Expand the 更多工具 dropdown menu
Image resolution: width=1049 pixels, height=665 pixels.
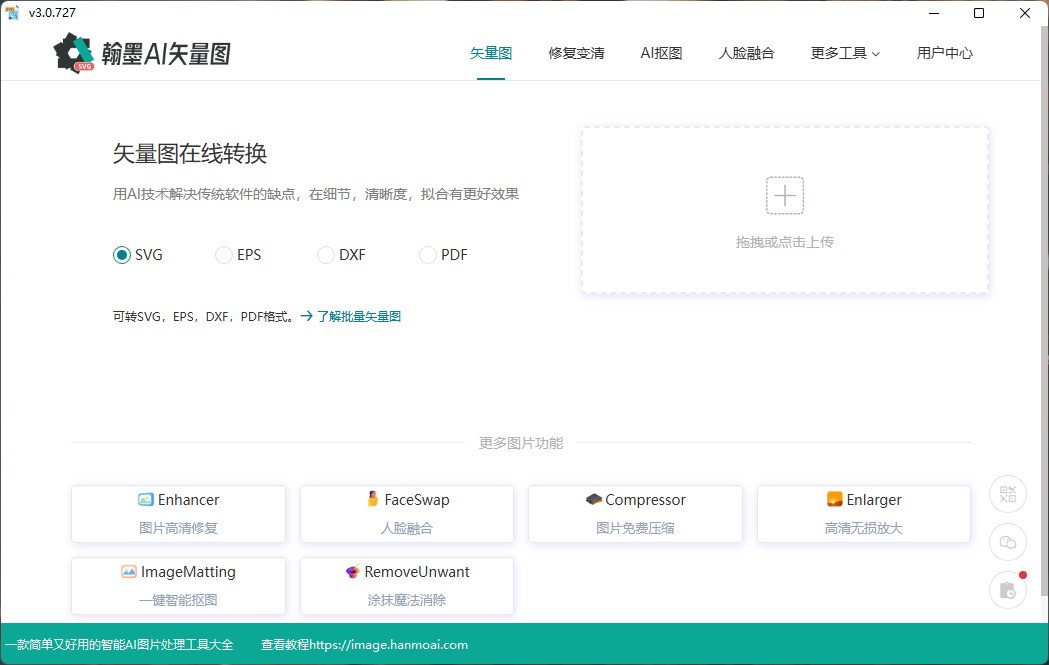(x=845, y=53)
